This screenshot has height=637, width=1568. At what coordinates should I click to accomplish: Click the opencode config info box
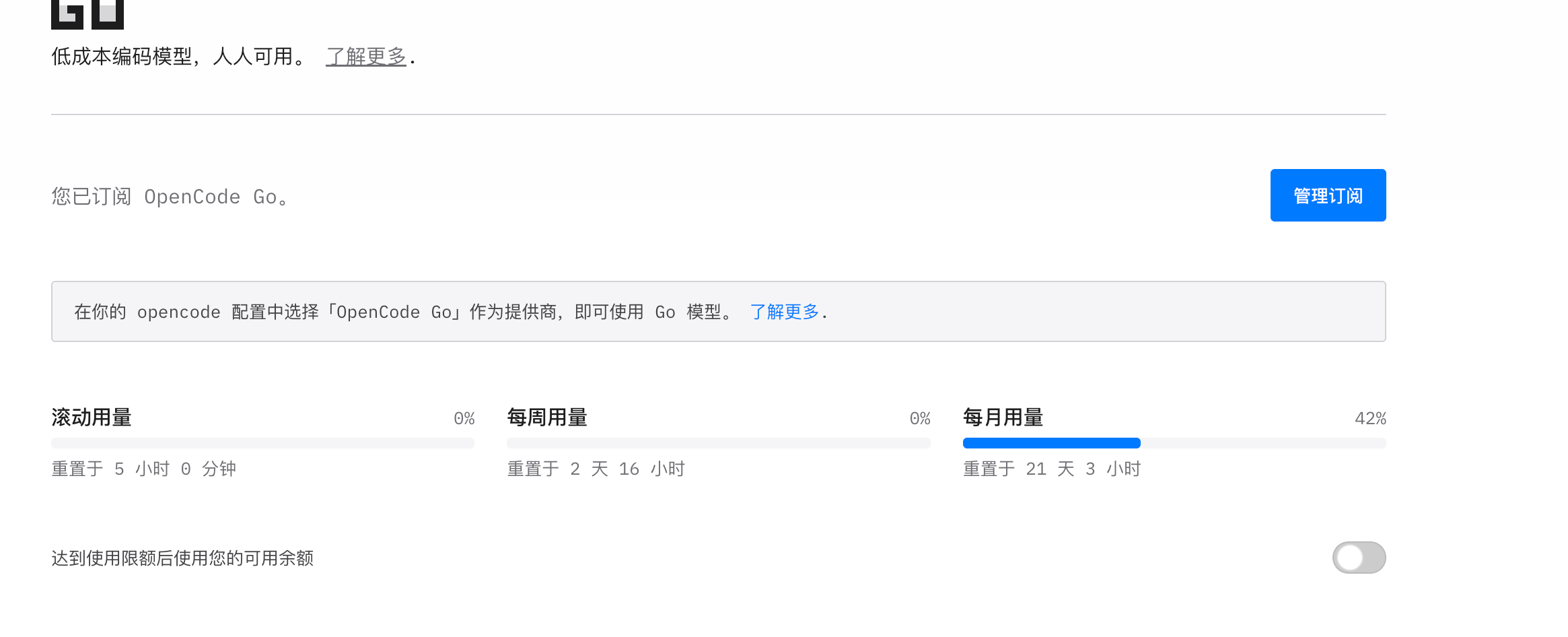(x=719, y=311)
